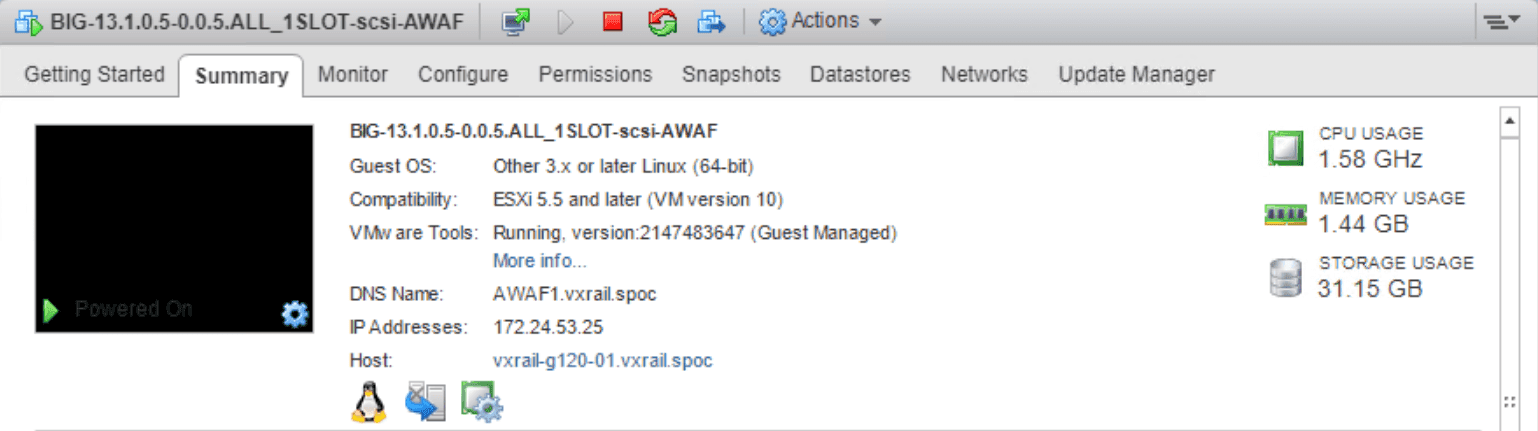Image resolution: width=1538 pixels, height=431 pixels.
Task: Click the CPU usage chip icon
Action: pyautogui.click(x=1286, y=148)
